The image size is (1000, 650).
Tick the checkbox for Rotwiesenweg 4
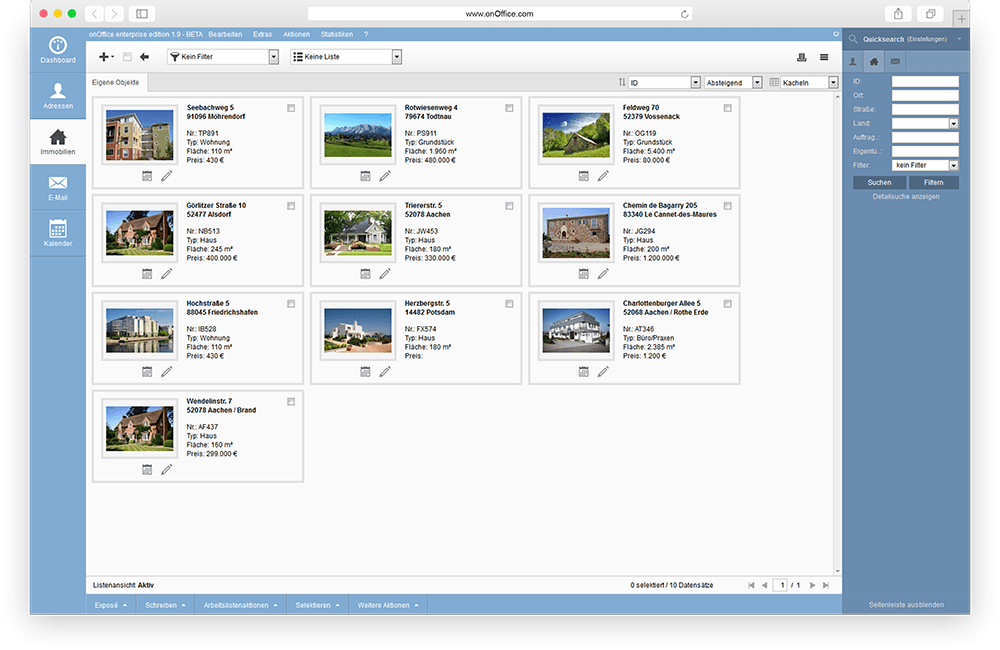pos(509,107)
